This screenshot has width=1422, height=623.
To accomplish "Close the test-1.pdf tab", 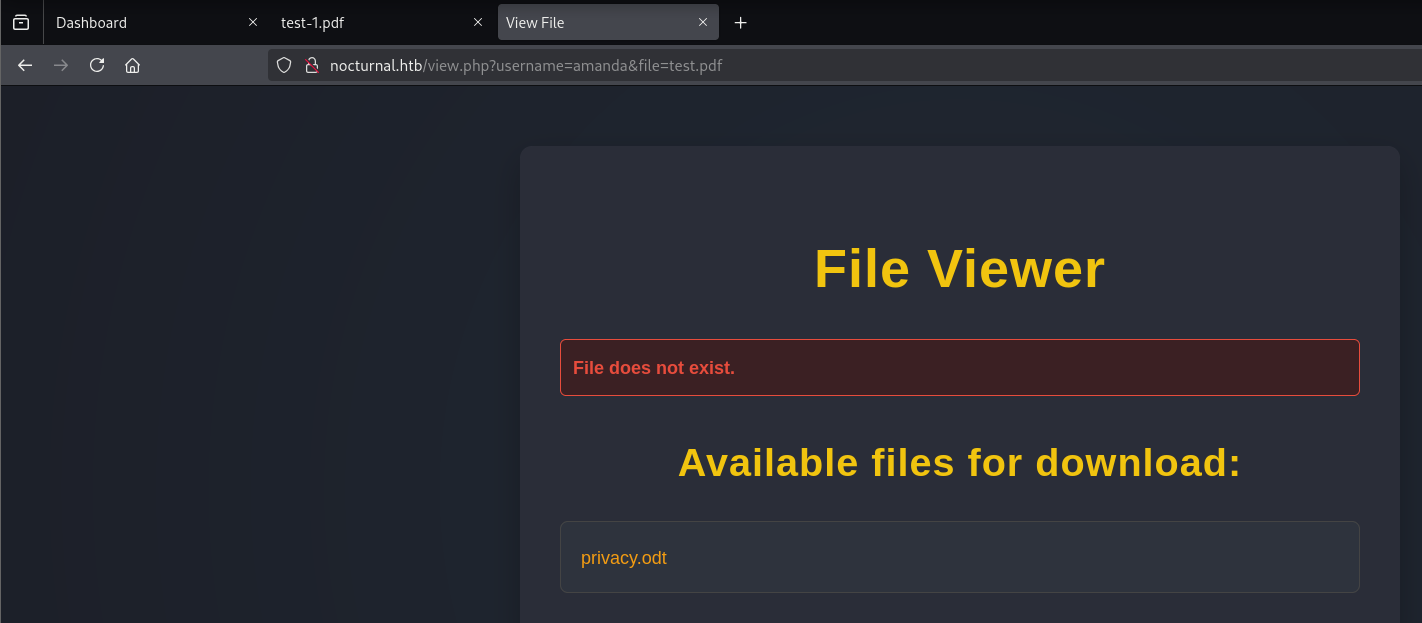I will pos(478,22).
